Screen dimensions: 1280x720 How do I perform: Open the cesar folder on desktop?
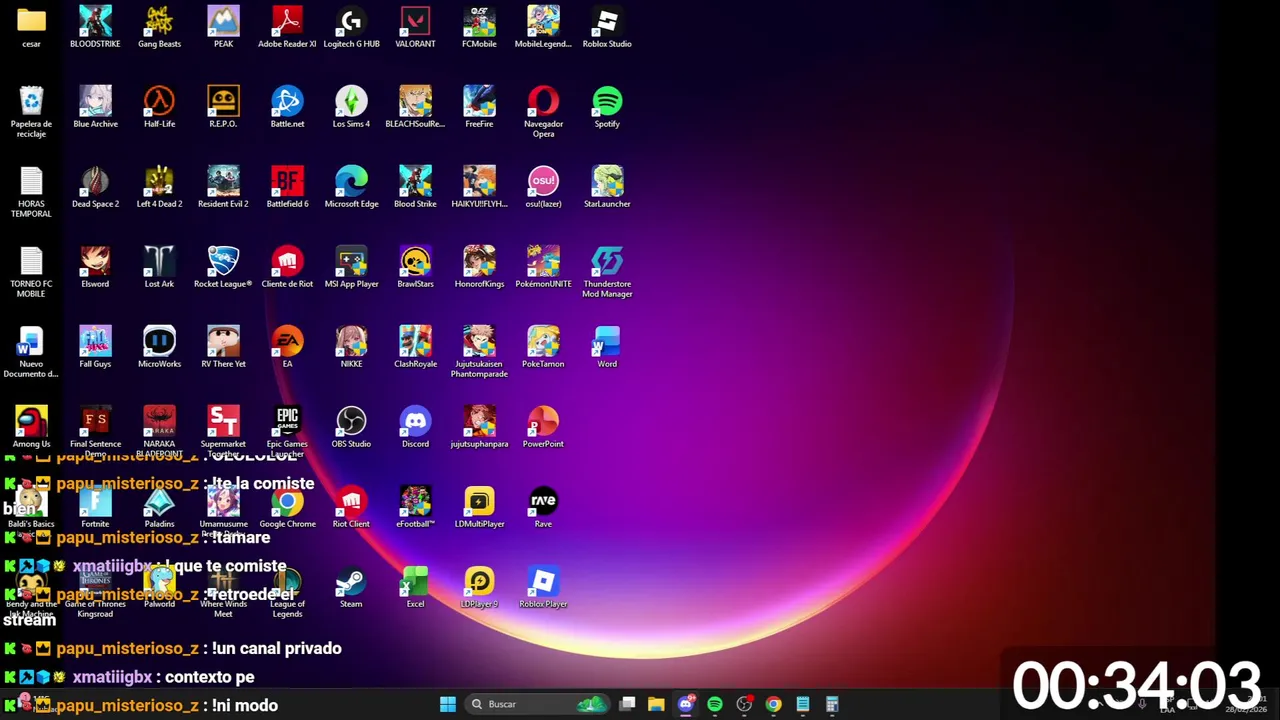pos(31,27)
